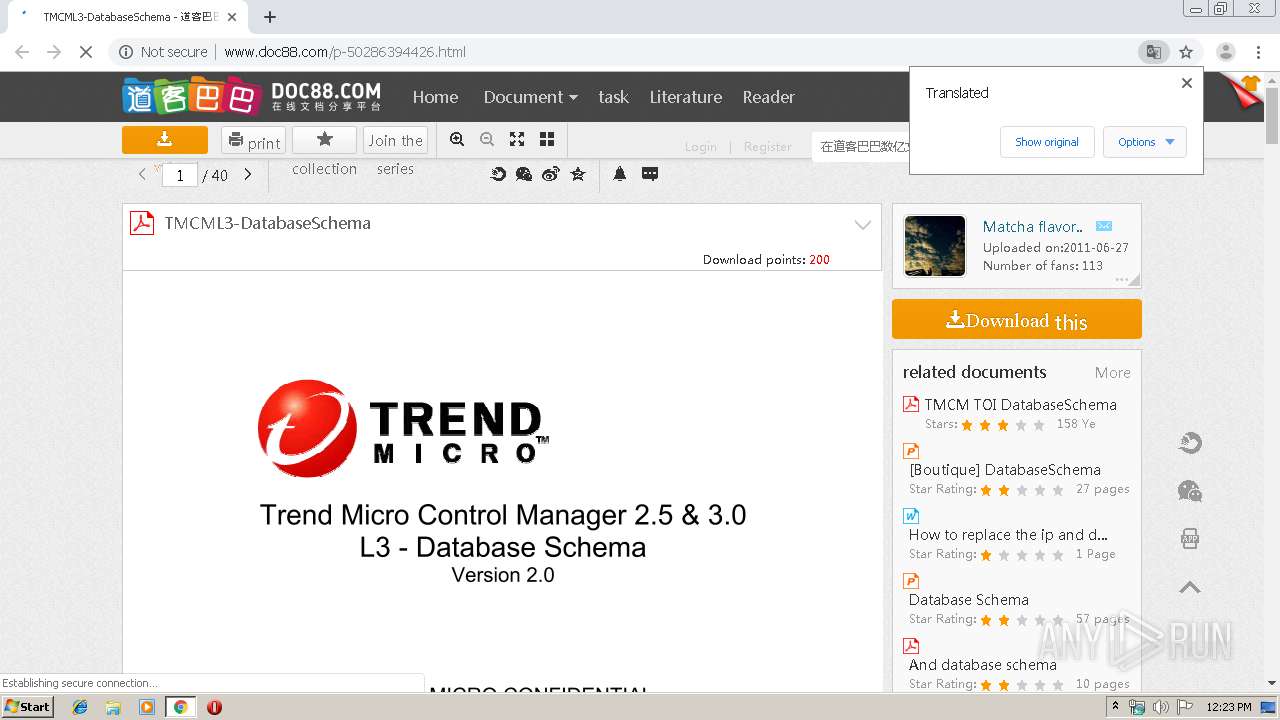This screenshot has width=1280, height=720.
Task: Click the Register link
Action: [767, 146]
